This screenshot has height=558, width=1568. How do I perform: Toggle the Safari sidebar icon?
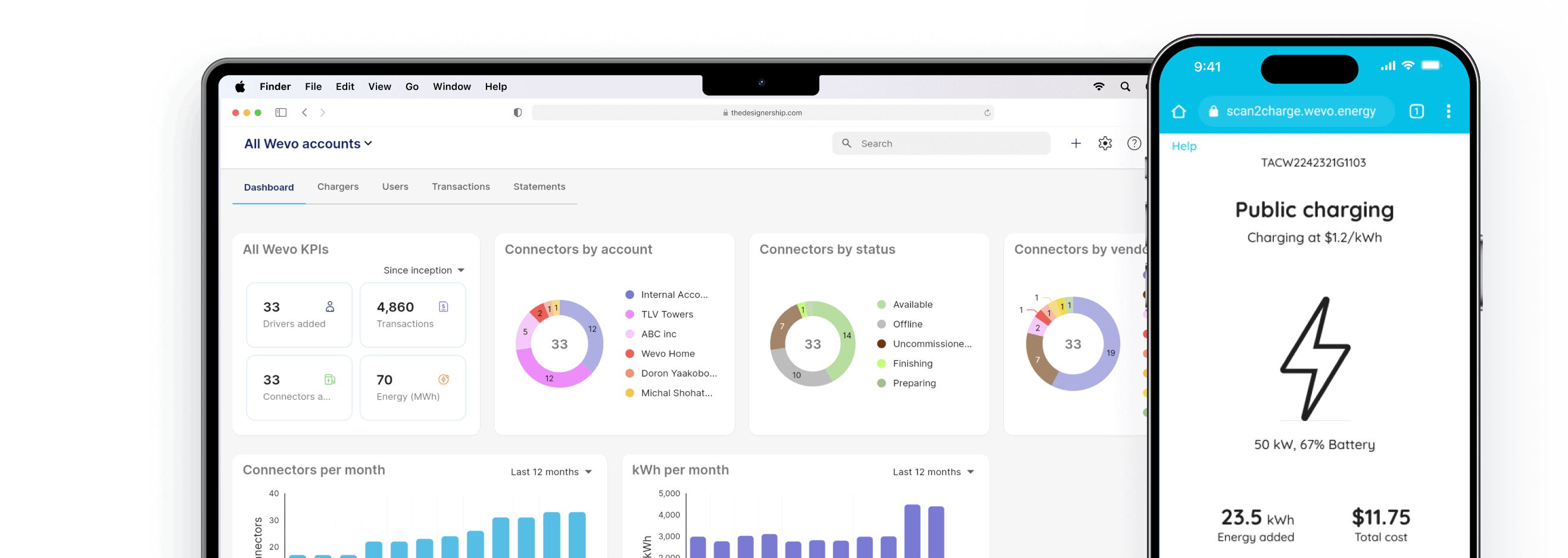(x=280, y=113)
